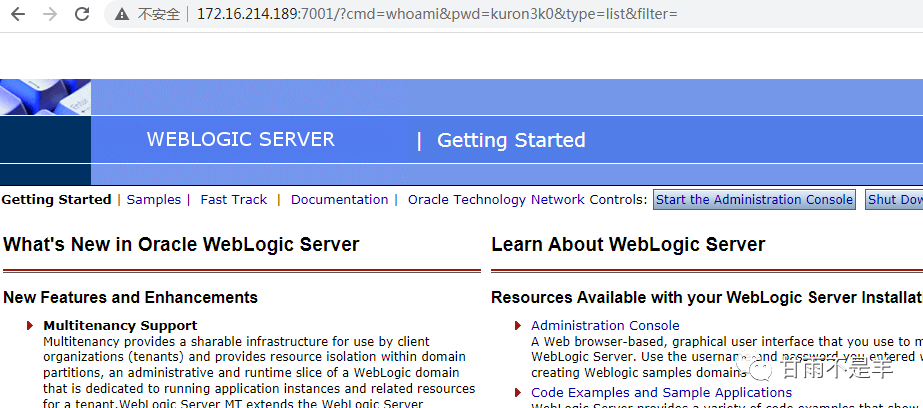Screen dimensions: 923x408
Task: Open Code Examples and Sample Applications link
Action: click(x=662, y=393)
